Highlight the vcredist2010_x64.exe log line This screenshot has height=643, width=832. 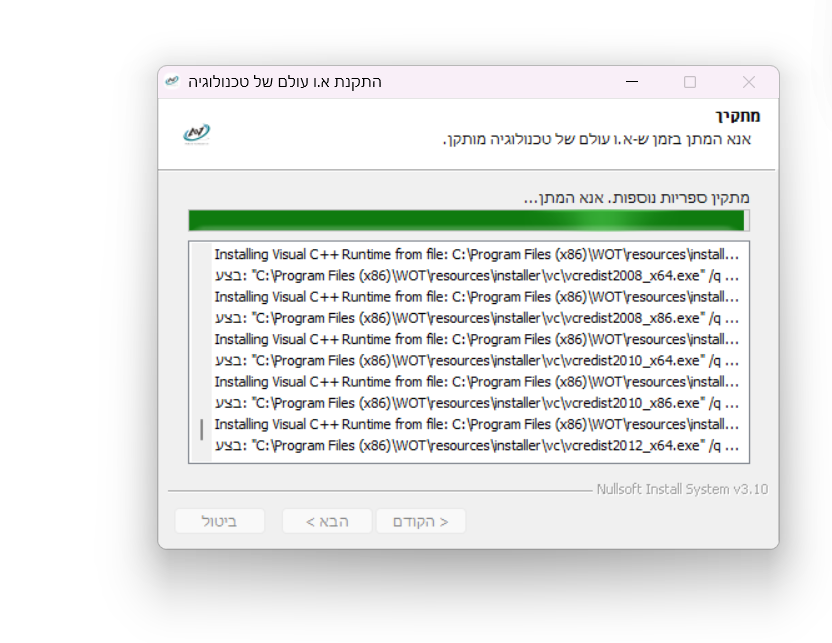point(476,360)
